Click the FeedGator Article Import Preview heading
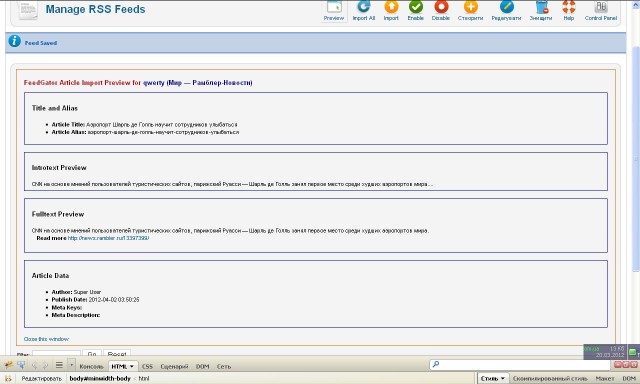Viewport: 640px width, 384px height. 138,83
